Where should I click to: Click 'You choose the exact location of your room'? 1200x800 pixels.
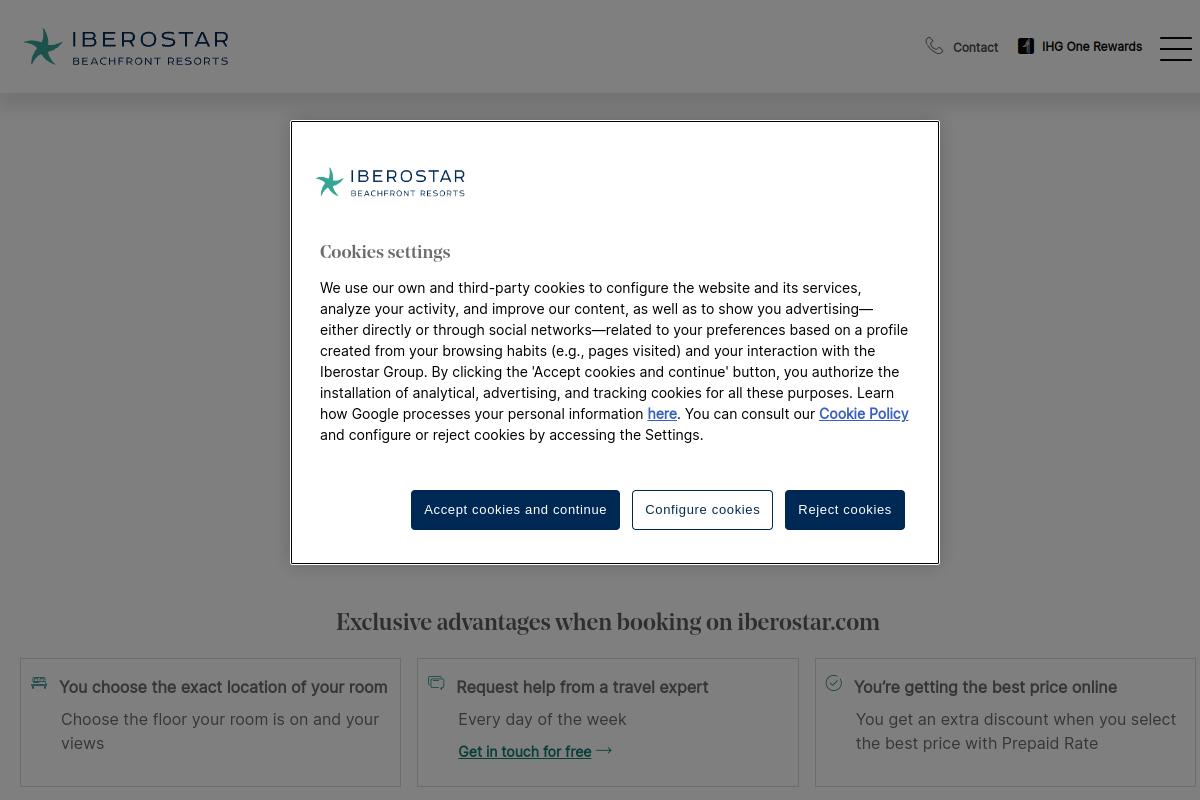223,687
